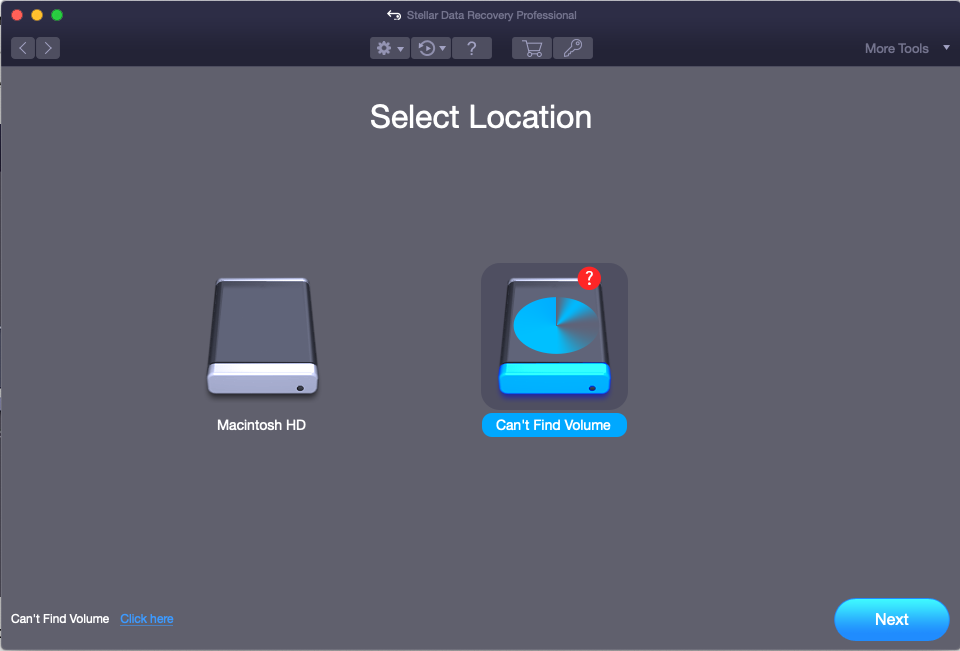
Task: Click the arrow next to More Tools
Action: coord(946,47)
